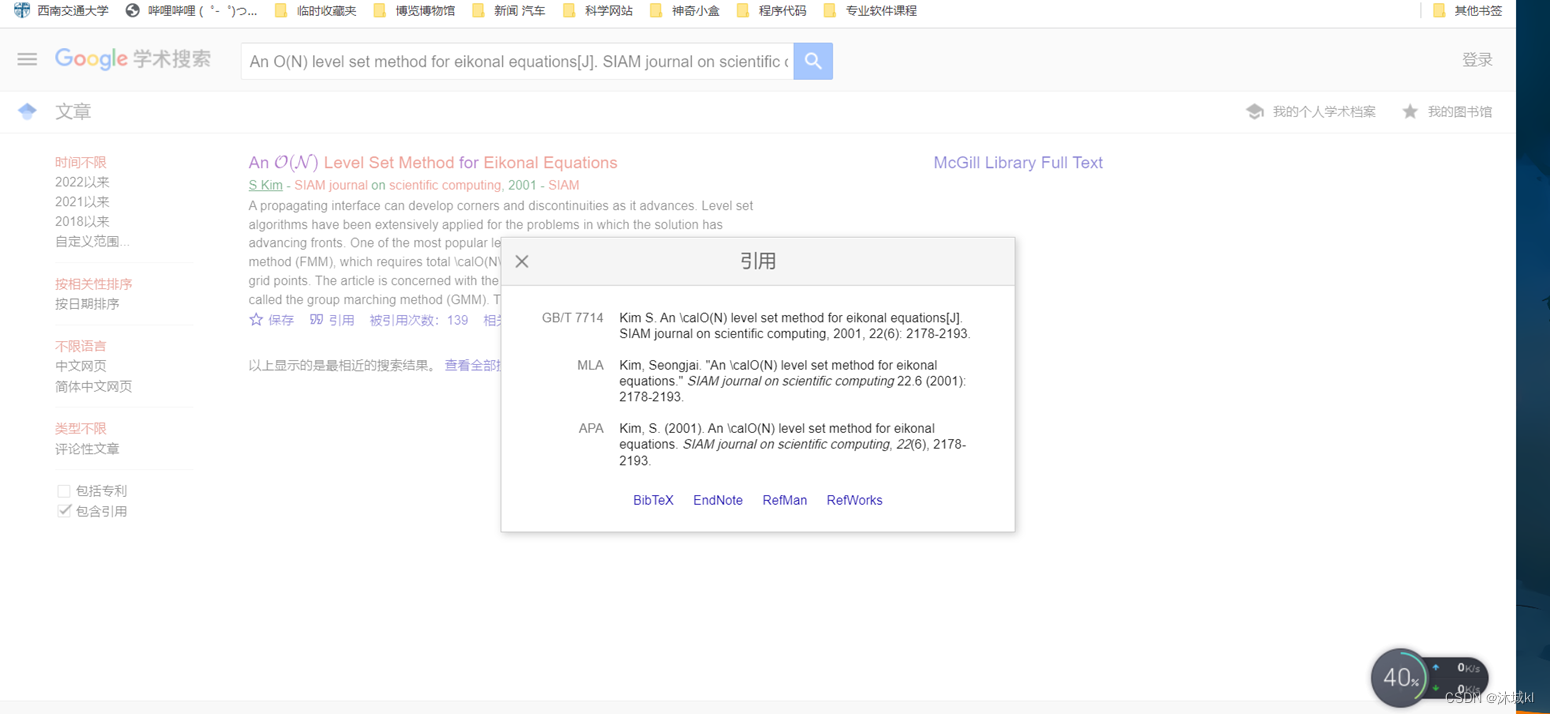
Task: Toggle the 包含引用 checkbox
Action: pyautogui.click(x=64, y=511)
